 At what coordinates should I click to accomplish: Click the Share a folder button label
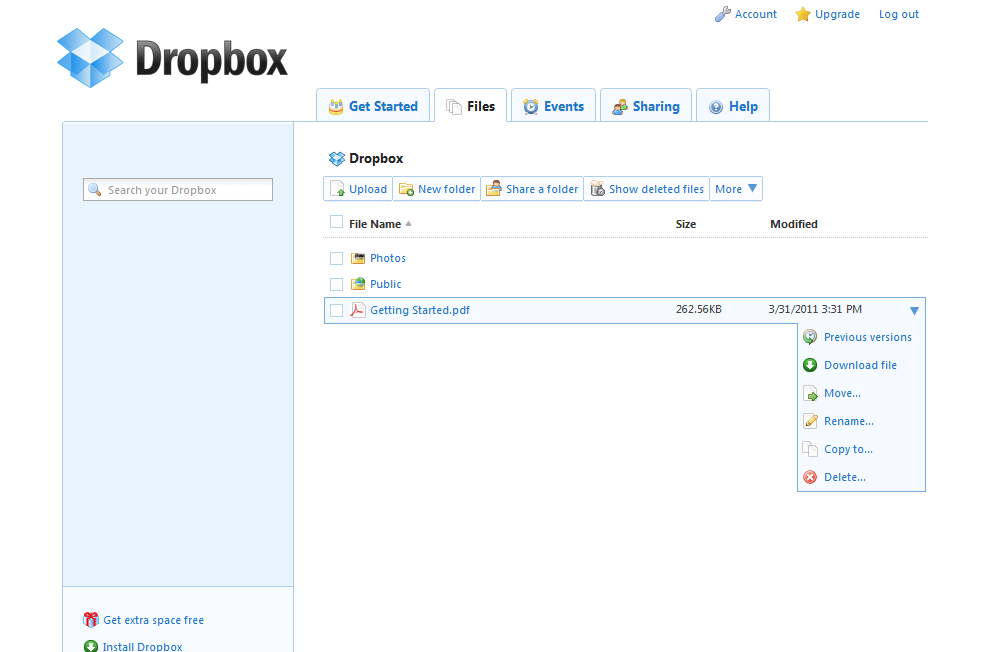[x=542, y=189]
